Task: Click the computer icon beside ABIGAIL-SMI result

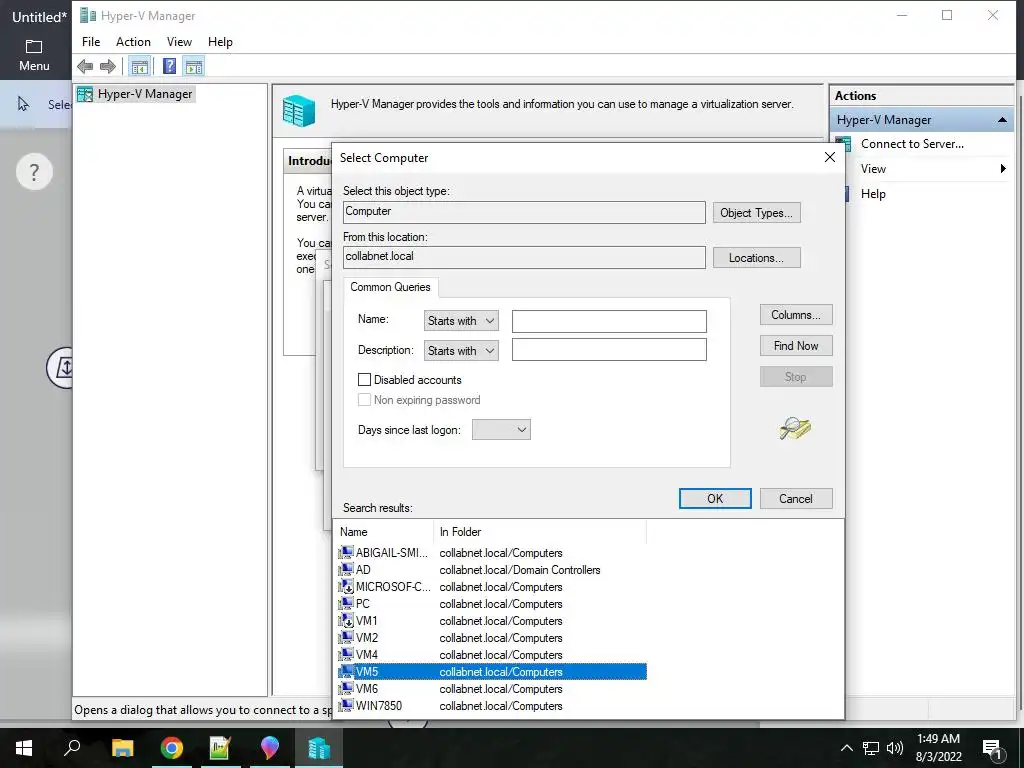Action: pos(346,552)
